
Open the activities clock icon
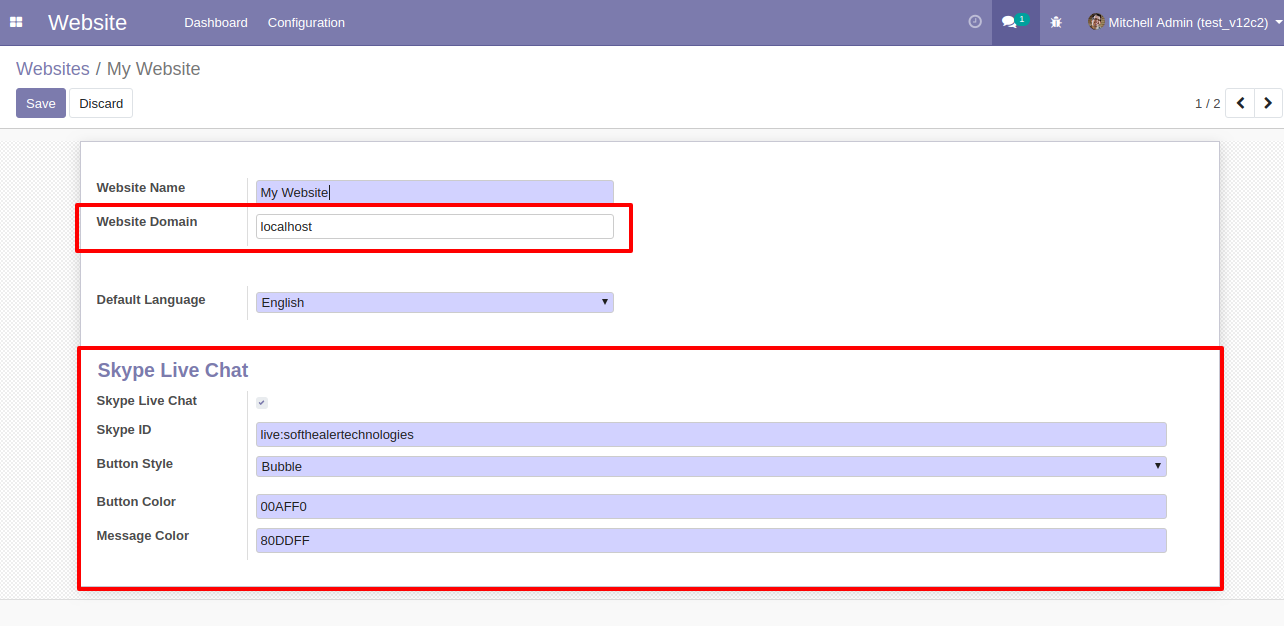point(975,21)
